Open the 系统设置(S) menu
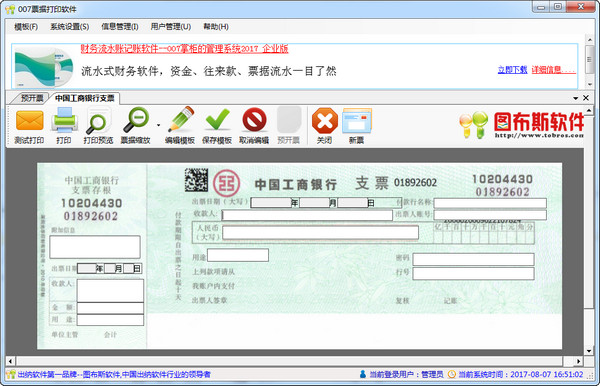Image resolution: width=600 pixels, height=386 pixels. click(70, 27)
